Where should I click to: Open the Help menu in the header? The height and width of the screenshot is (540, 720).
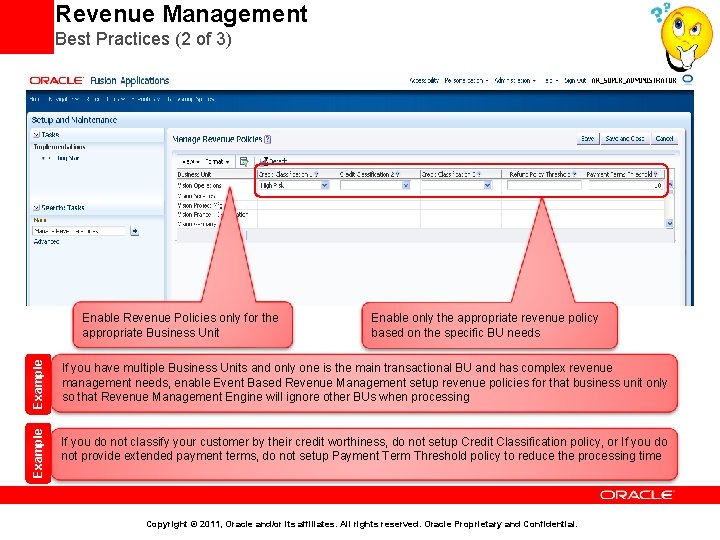551,80
